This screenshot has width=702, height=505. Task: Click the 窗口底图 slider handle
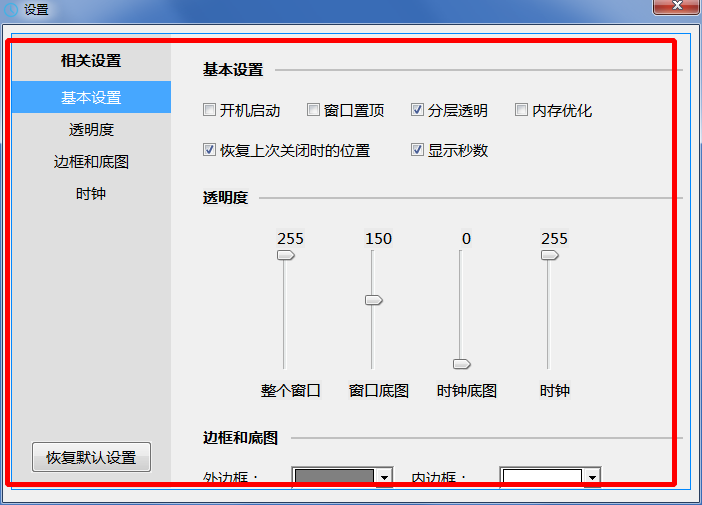373,300
